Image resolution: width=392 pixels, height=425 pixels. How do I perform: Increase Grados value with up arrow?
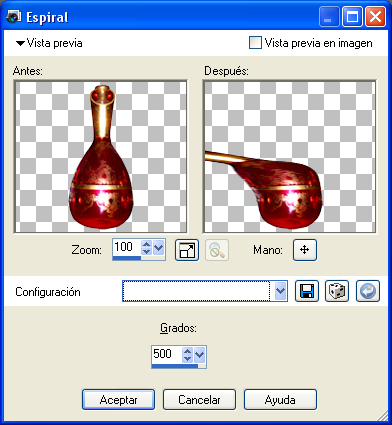pyautogui.click(x=188, y=351)
